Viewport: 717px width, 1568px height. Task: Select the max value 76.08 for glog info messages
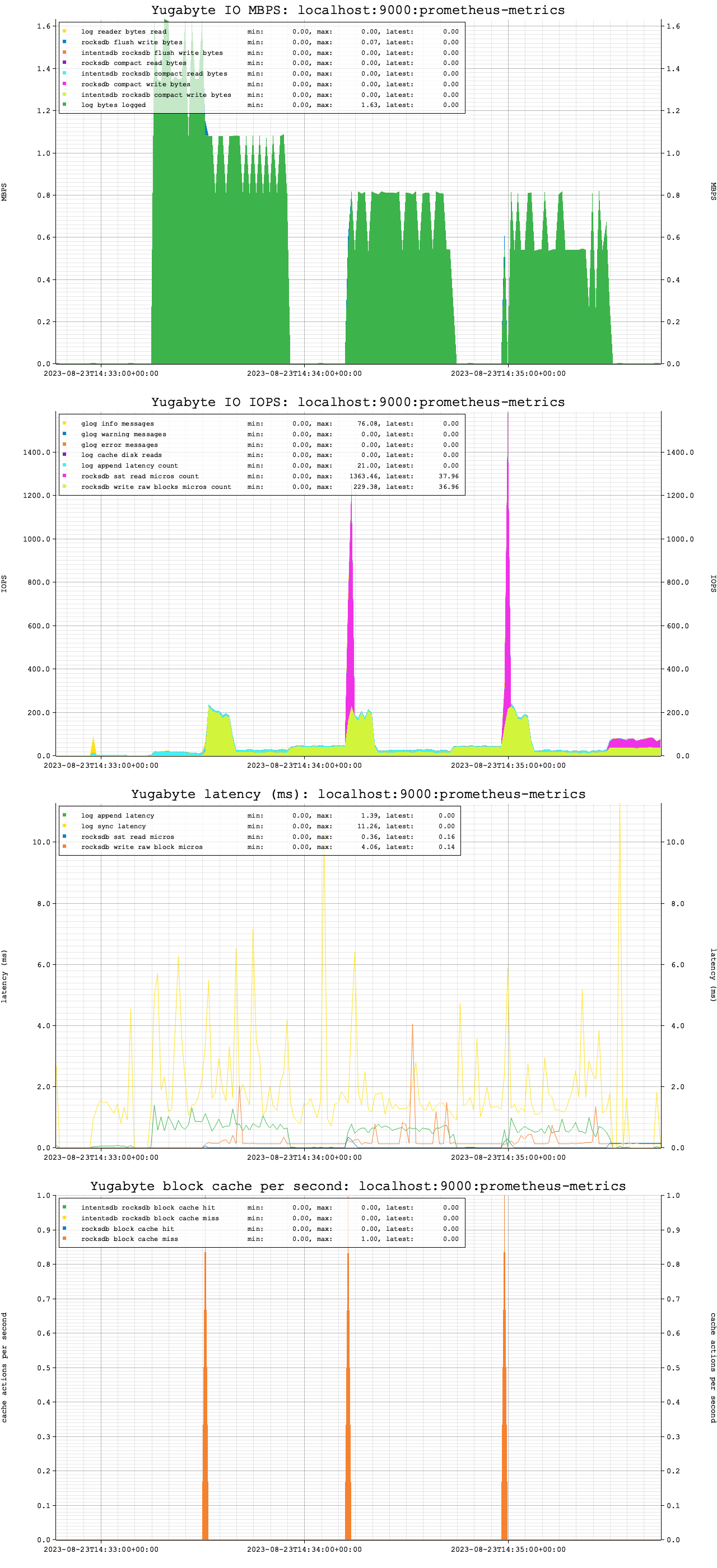[367, 424]
